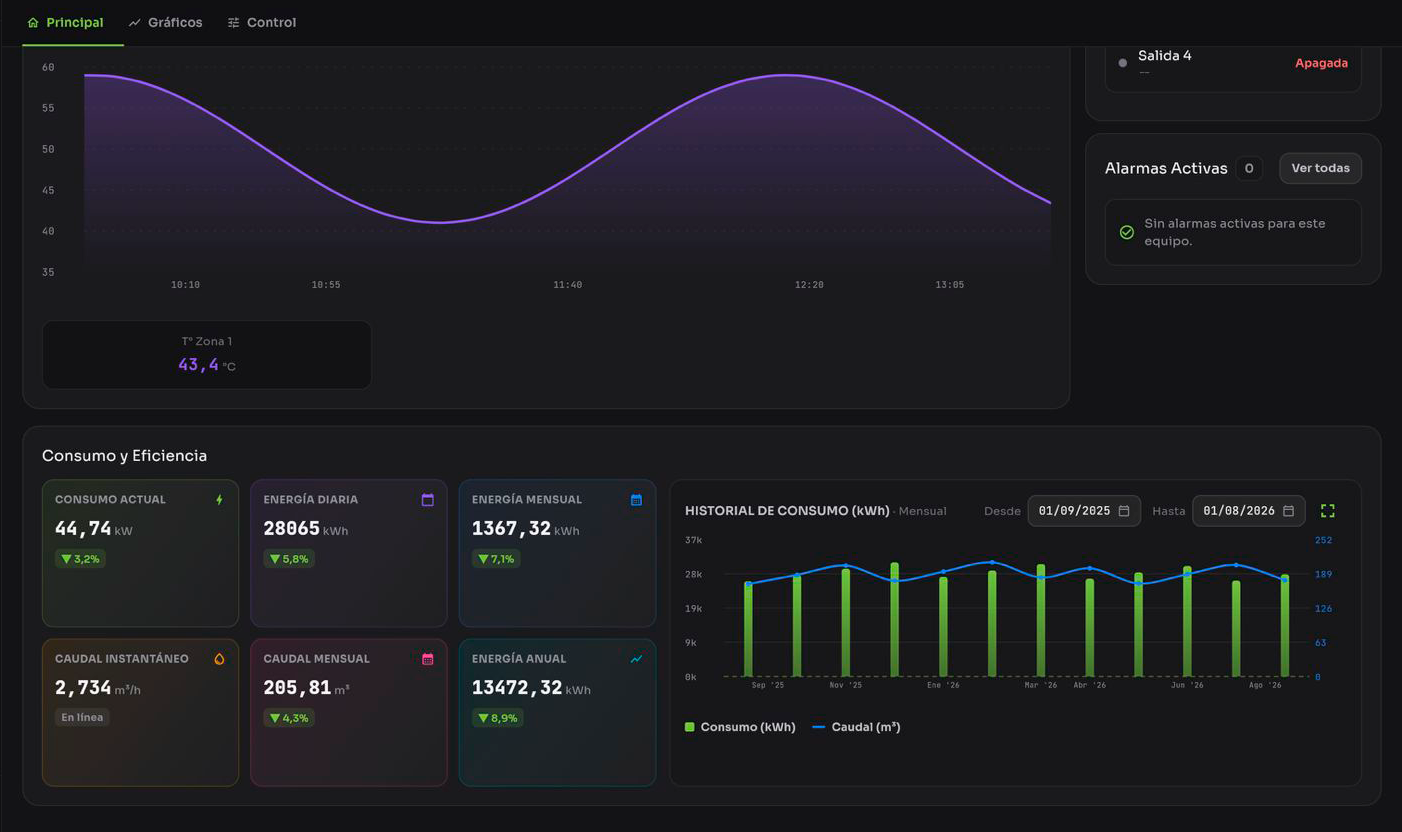Open the Desde date picker calendar
The image size is (1402, 832).
[1124, 511]
